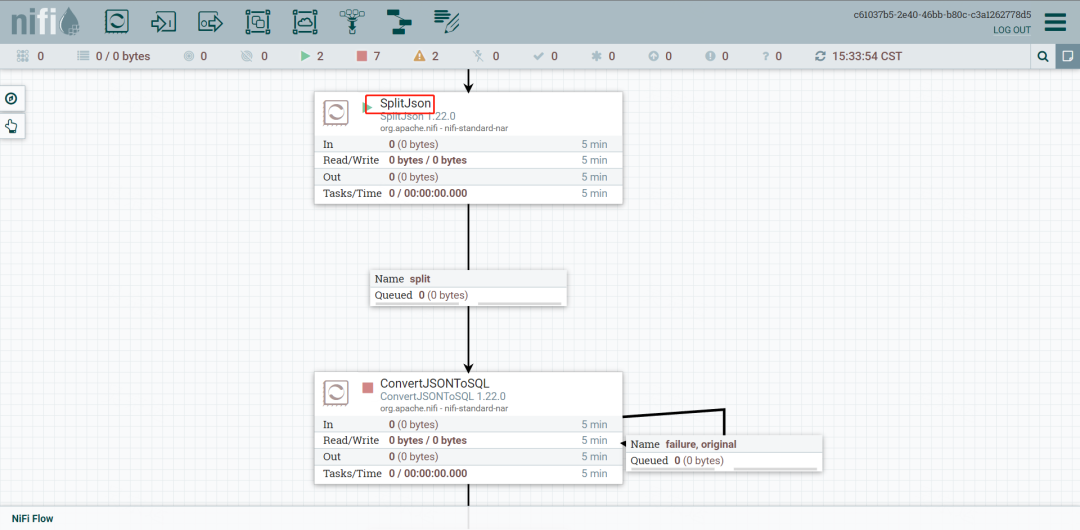Click the failure connection Queued row
Viewport: 1080px width, 530px height.
click(725, 460)
